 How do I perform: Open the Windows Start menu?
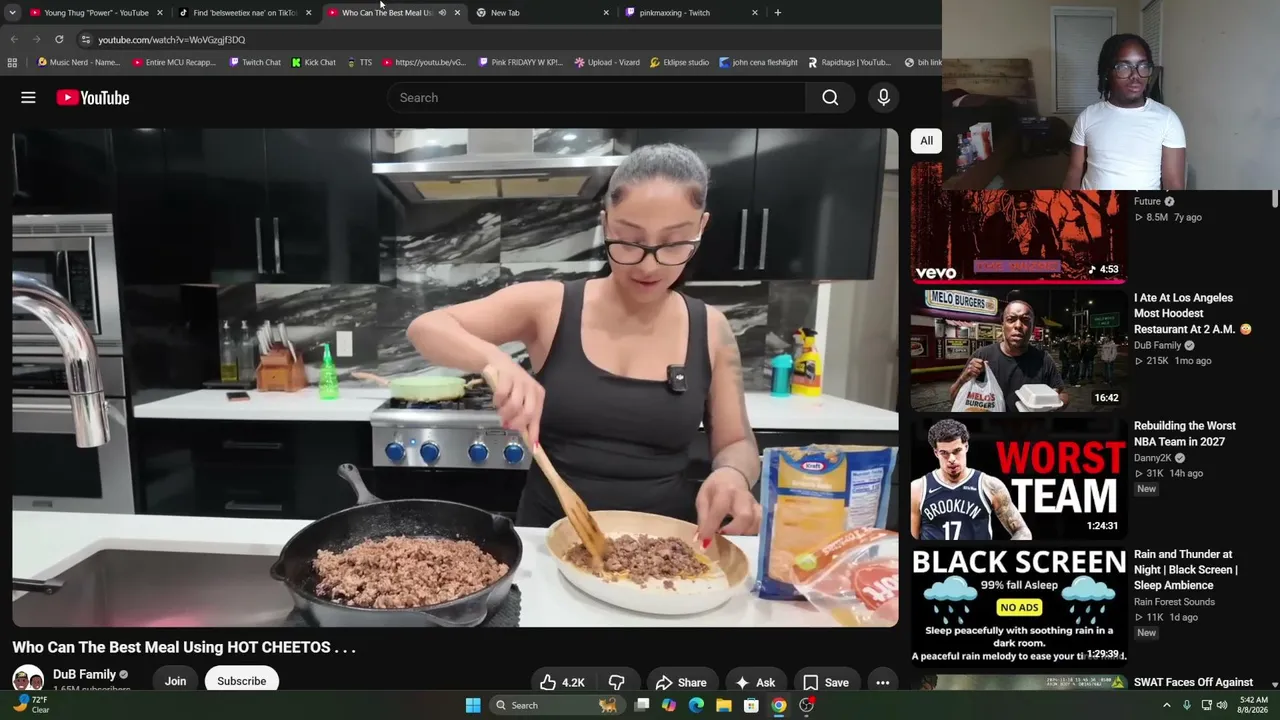[473, 705]
